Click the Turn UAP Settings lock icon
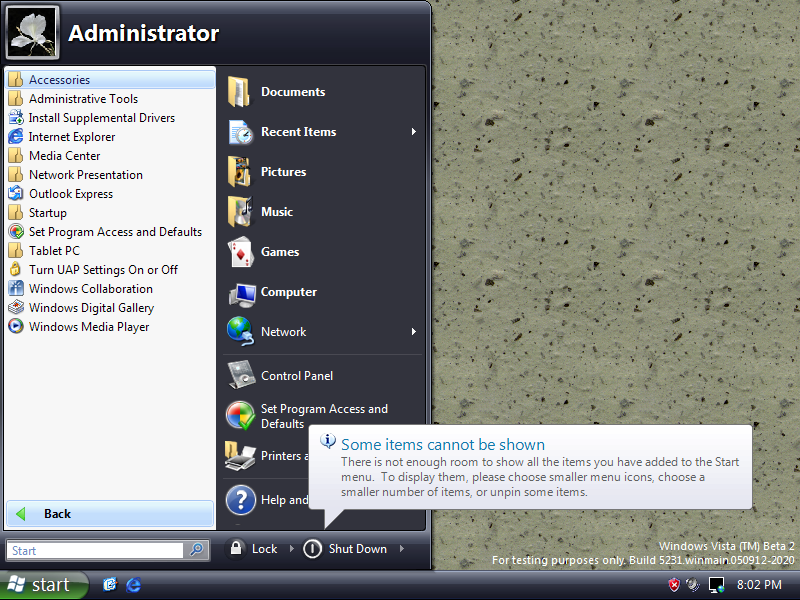 pos(16,269)
